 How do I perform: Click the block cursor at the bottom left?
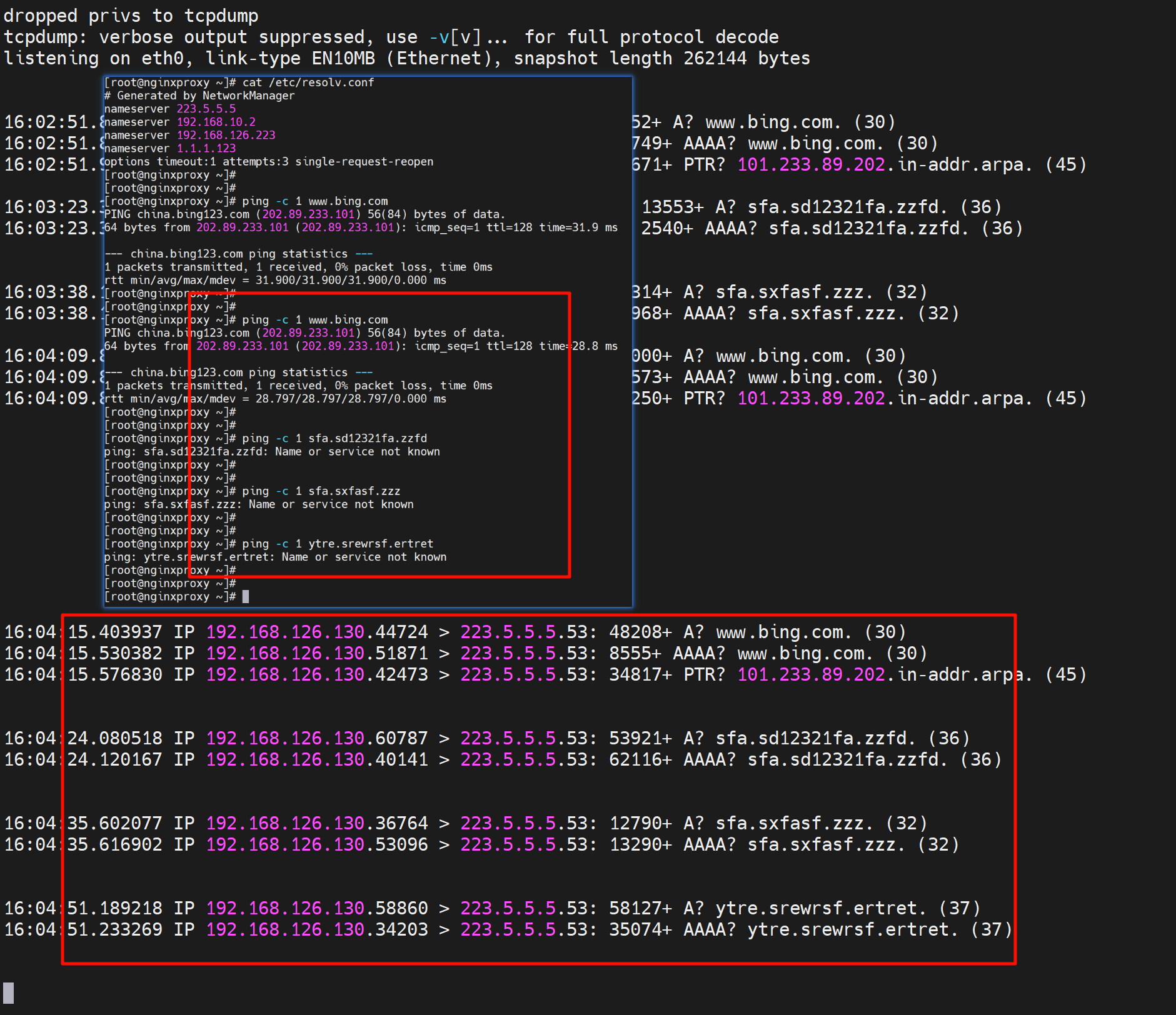pos(8,992)
